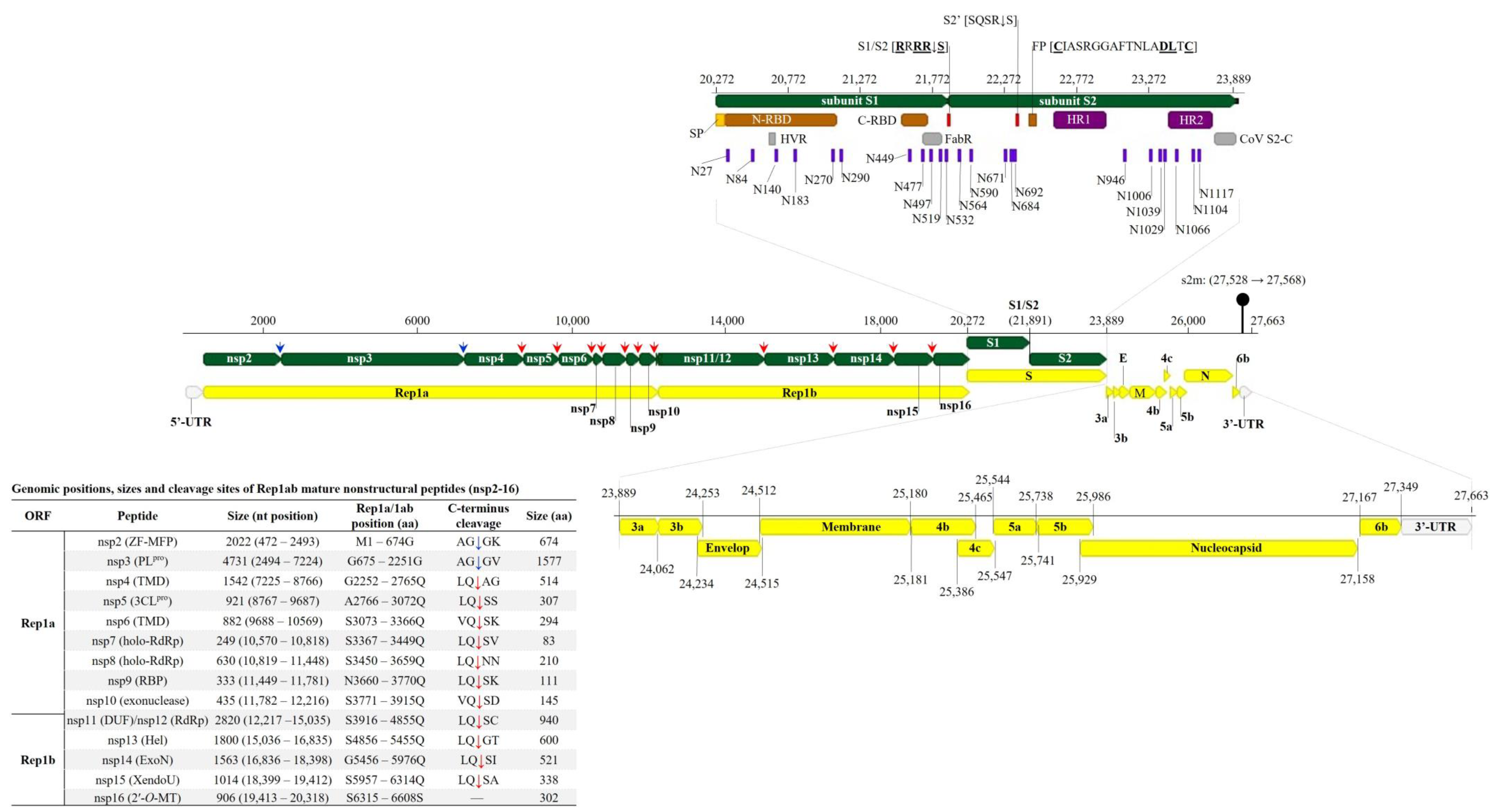Click the '4731 (2494 – 7224)' table cell
Screen dimensions: 1495x812
[272, 561]
